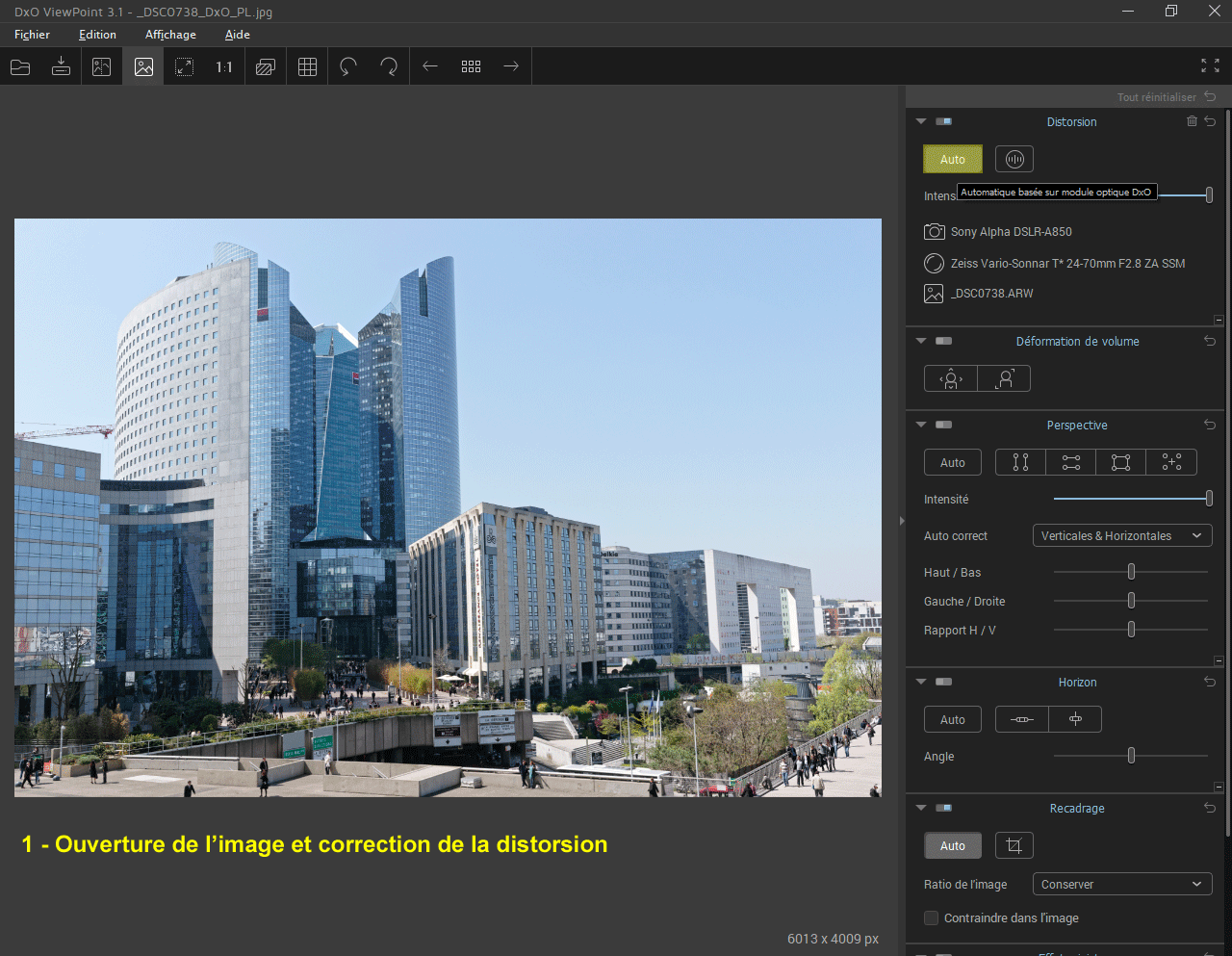Open the Aide menu
1232x956 pixels.
point(238,35)
